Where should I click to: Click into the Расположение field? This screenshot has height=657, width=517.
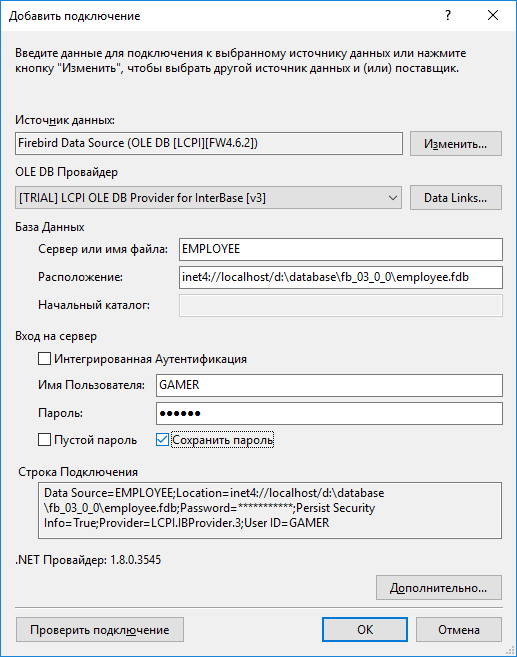(x=341, y=277)
